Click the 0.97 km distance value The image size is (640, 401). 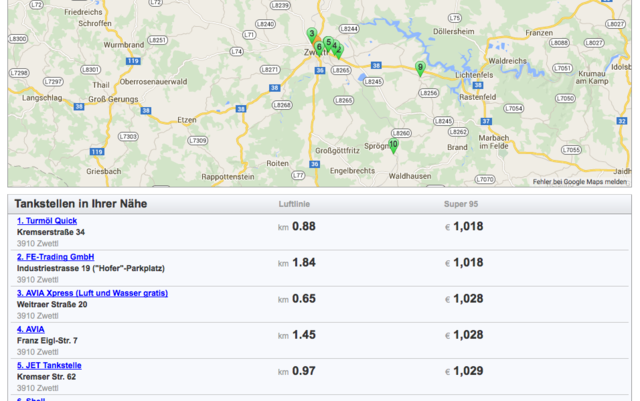(x=304, y=371)
